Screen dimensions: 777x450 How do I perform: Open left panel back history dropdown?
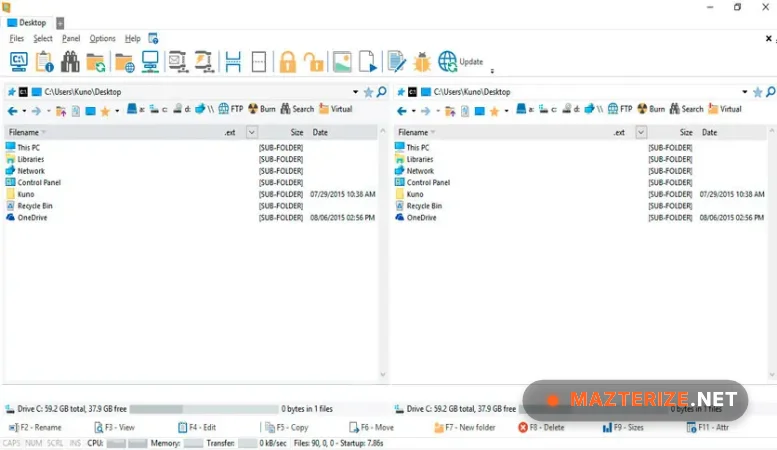pos(24,111)
